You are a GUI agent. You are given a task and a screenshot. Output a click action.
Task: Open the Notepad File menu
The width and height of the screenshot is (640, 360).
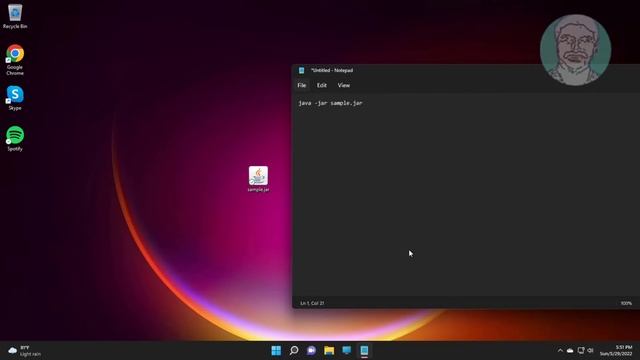coord(302,85)
